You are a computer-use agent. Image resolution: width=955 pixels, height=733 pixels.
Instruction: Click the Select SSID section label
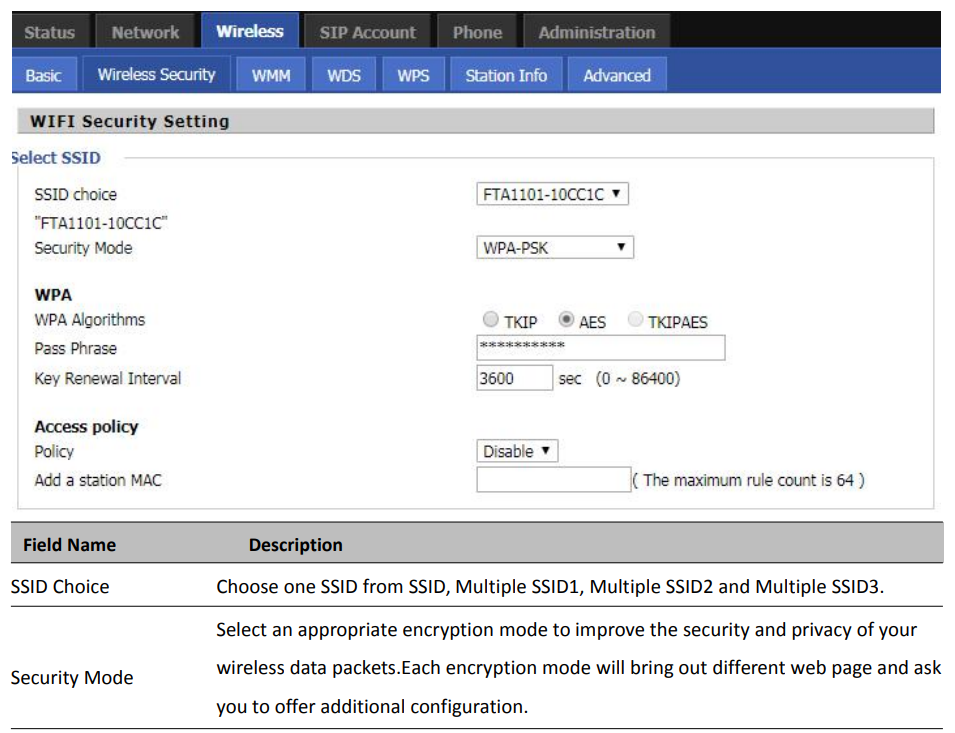56,158
